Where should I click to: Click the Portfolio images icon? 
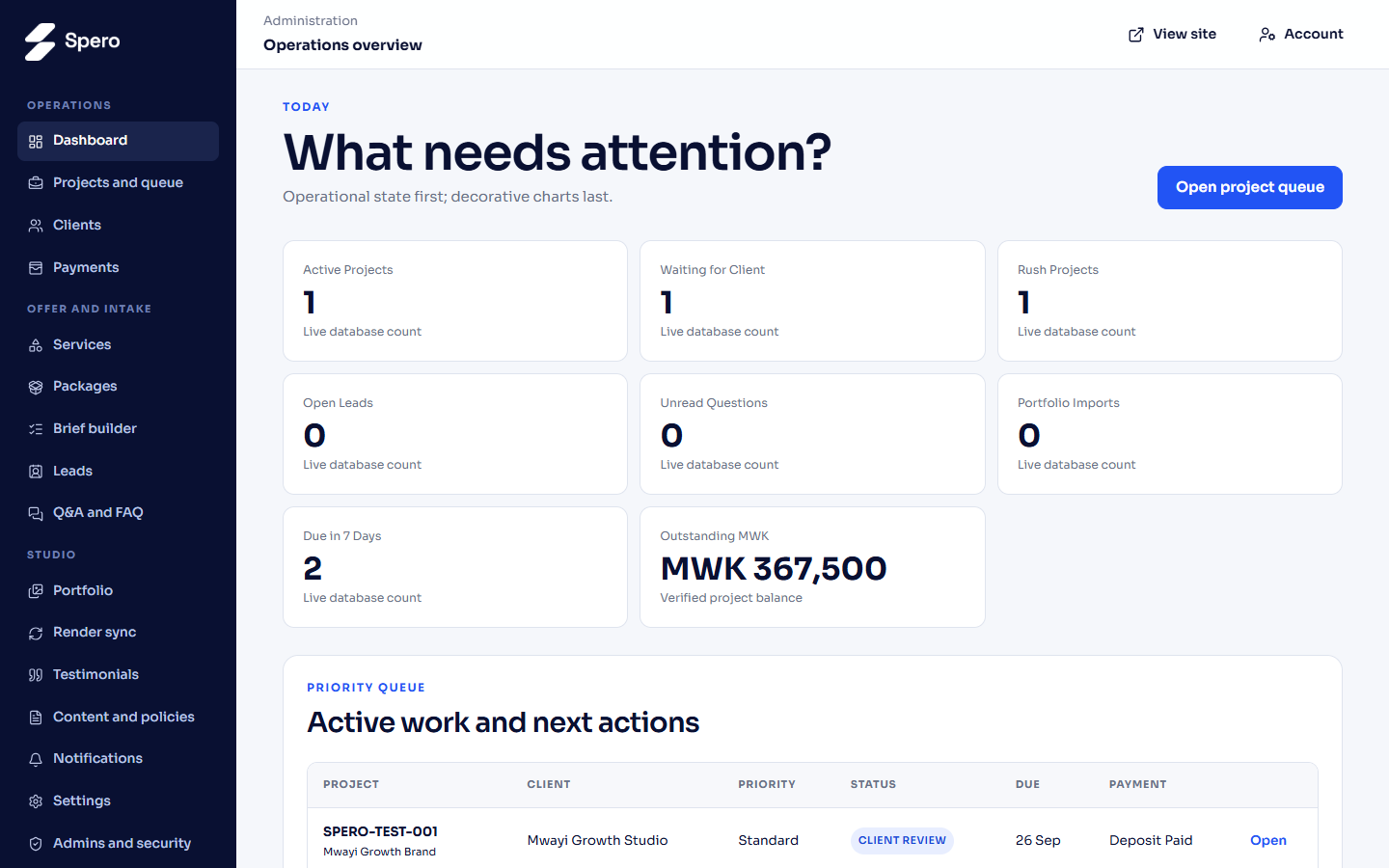(x=36, y=591)
